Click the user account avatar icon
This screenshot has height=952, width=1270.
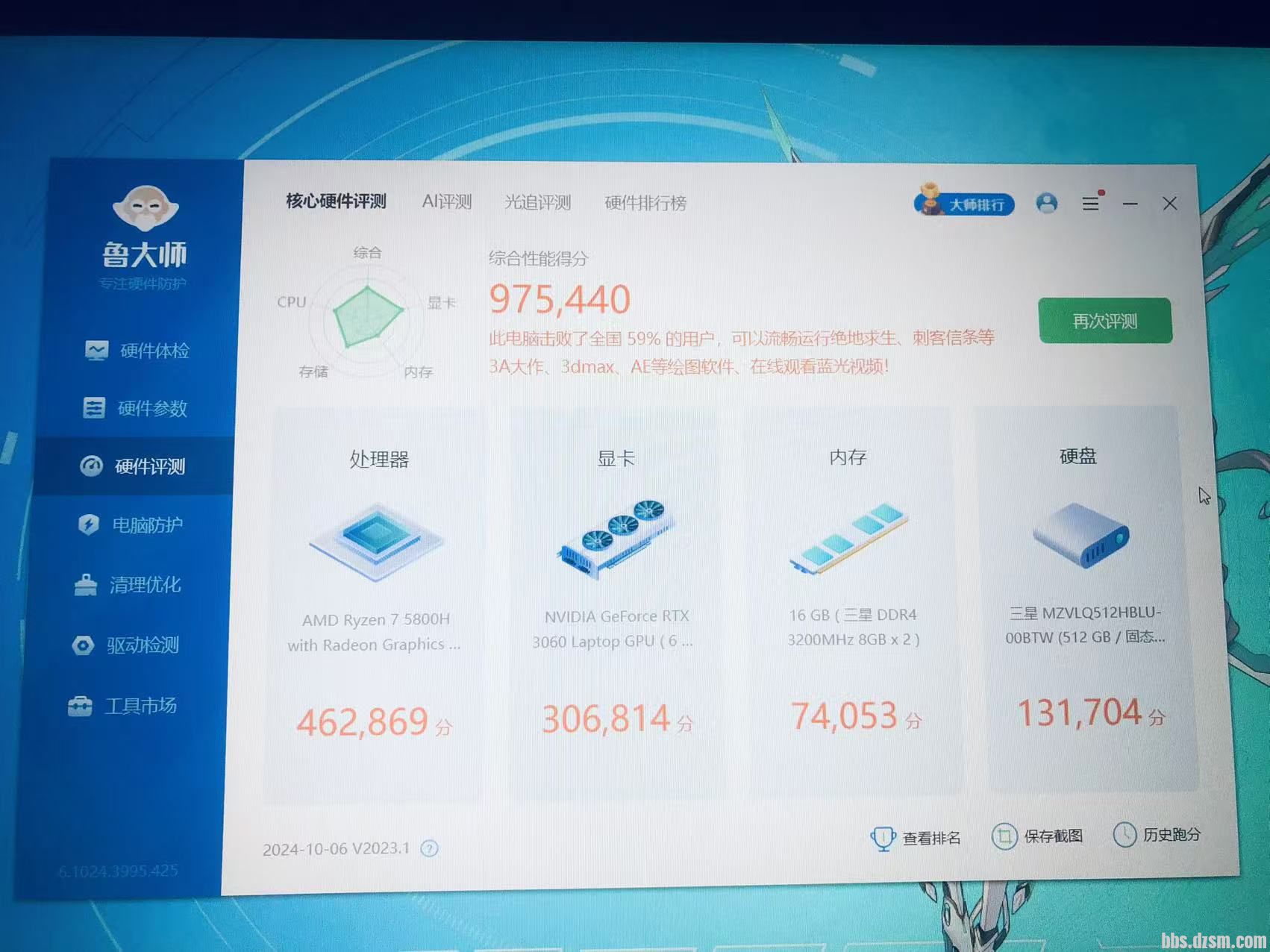pyautogui.click(x=1047, y=203)
